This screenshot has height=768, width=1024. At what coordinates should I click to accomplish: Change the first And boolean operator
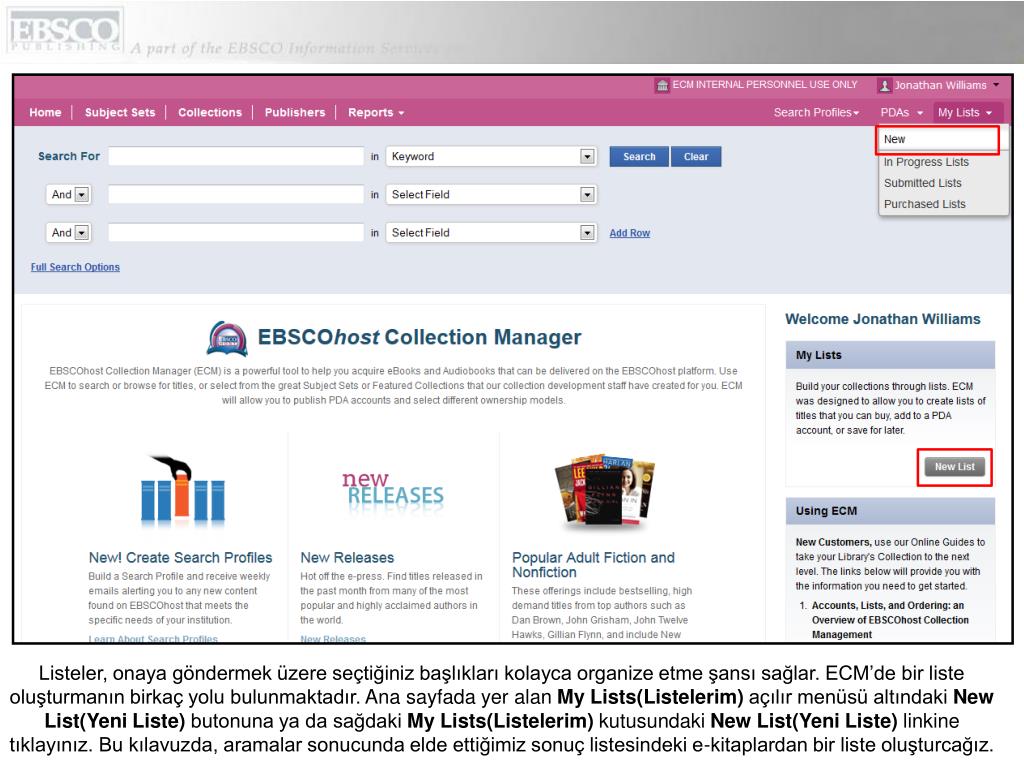click(x=68, y=195)
